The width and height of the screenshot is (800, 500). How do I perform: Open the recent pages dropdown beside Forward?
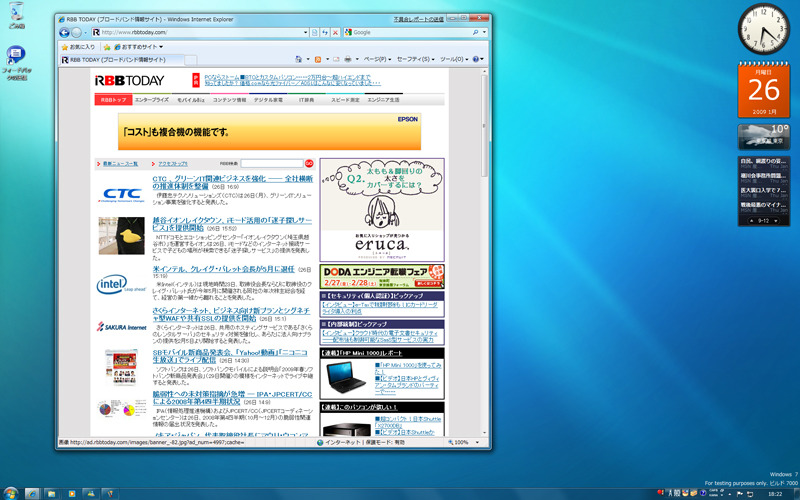(85, 33)
